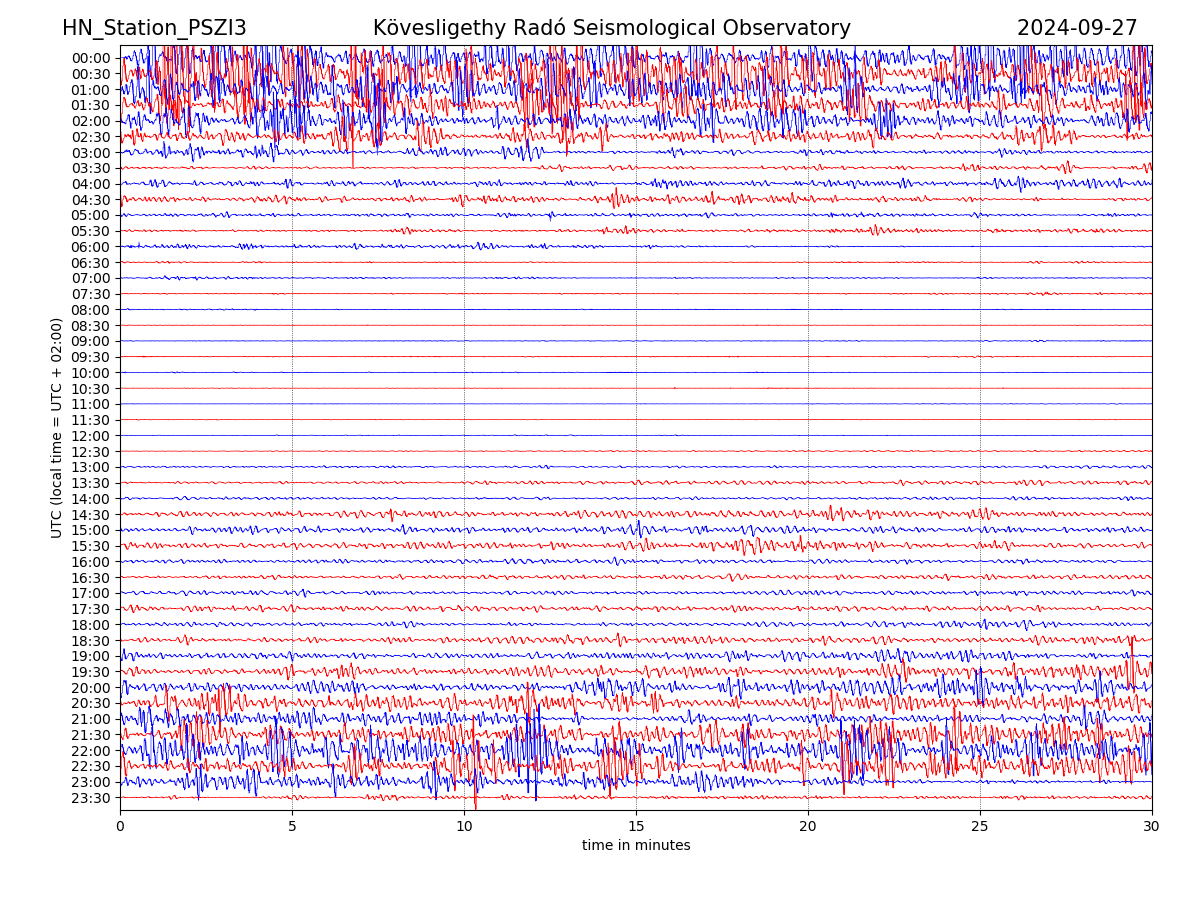The image size is (1200, 900).
Task: Click the x-axis tick labeled 0
Action: (x=120, y=827)
